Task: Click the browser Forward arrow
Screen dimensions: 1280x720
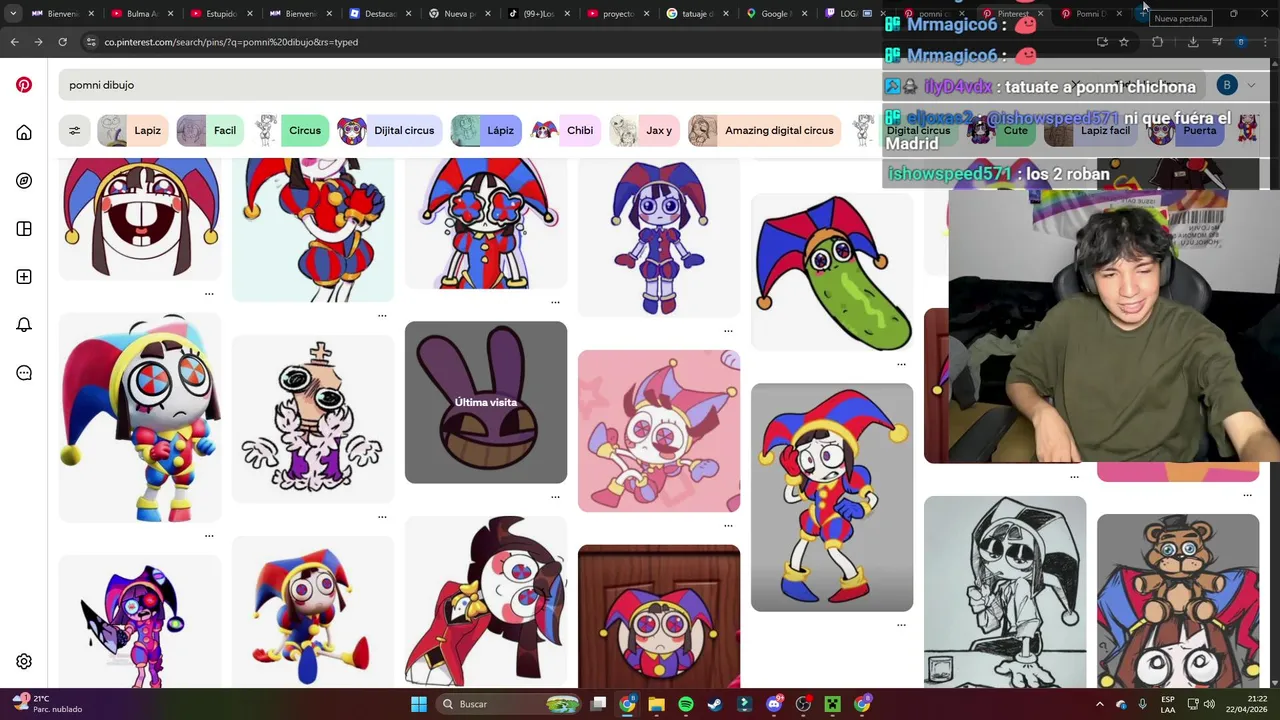Action: [38, 42]
